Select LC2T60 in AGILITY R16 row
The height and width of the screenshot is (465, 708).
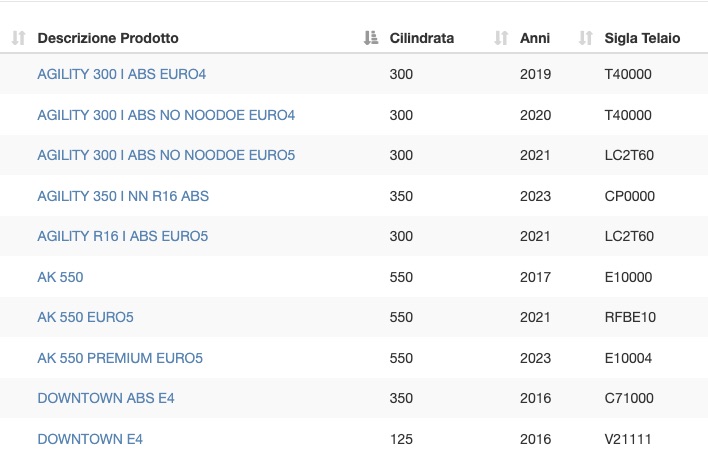coord(629,236)
